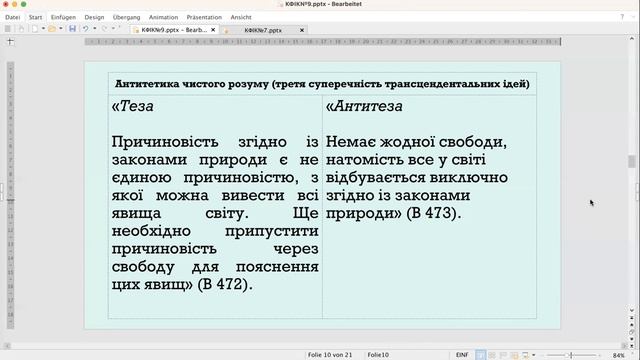
Task: Go to next slide button below scrollbar
Action: pos(632,339)
